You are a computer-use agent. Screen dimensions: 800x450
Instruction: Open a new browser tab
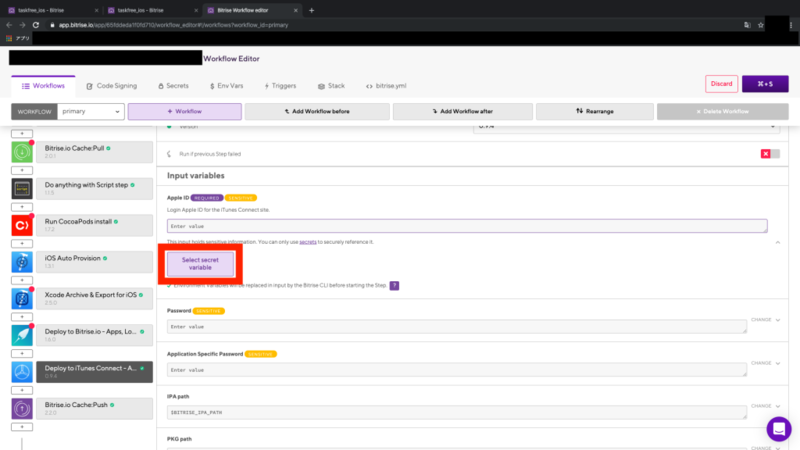tap(311, 10)
